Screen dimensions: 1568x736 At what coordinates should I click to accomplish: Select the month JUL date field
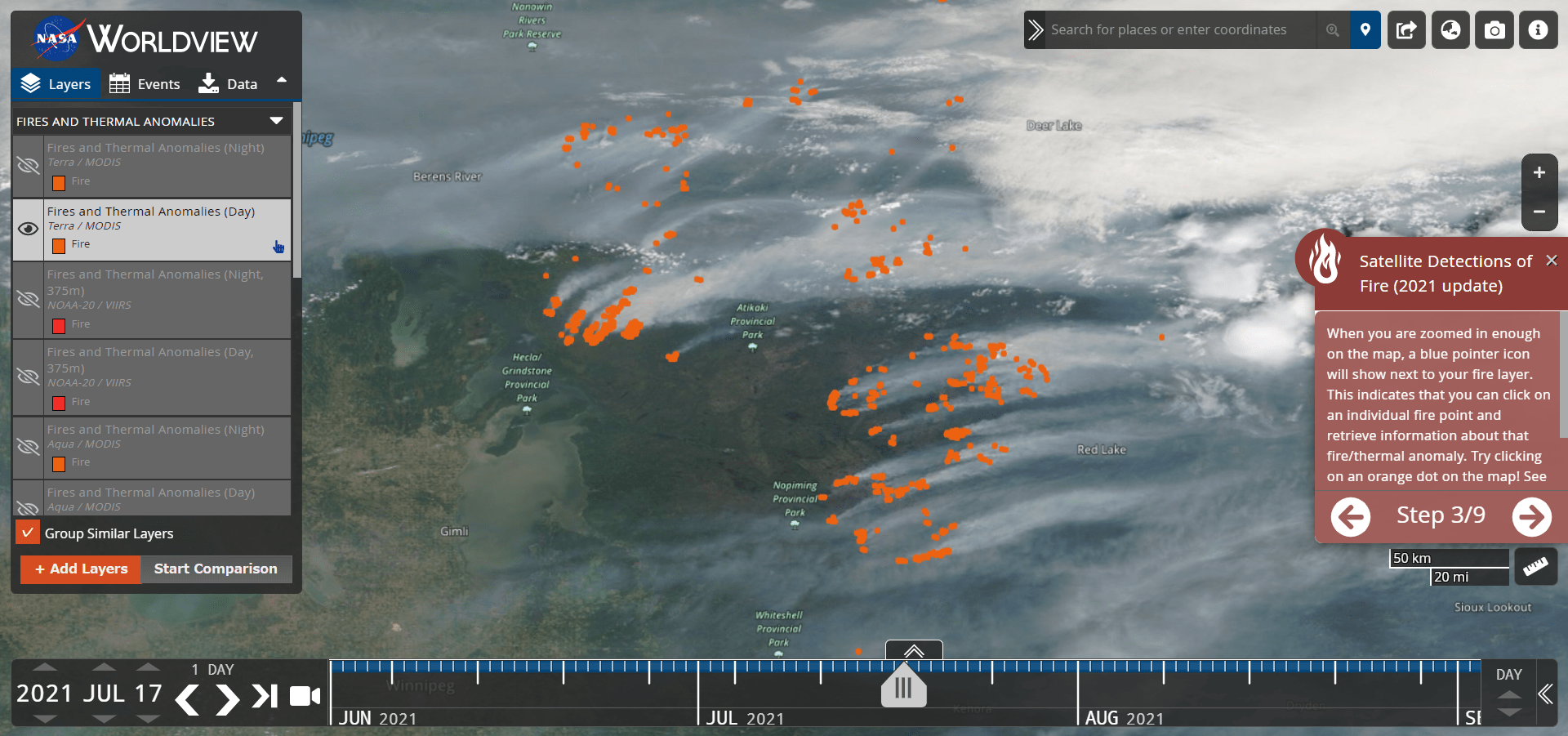(x=104, y=694)
